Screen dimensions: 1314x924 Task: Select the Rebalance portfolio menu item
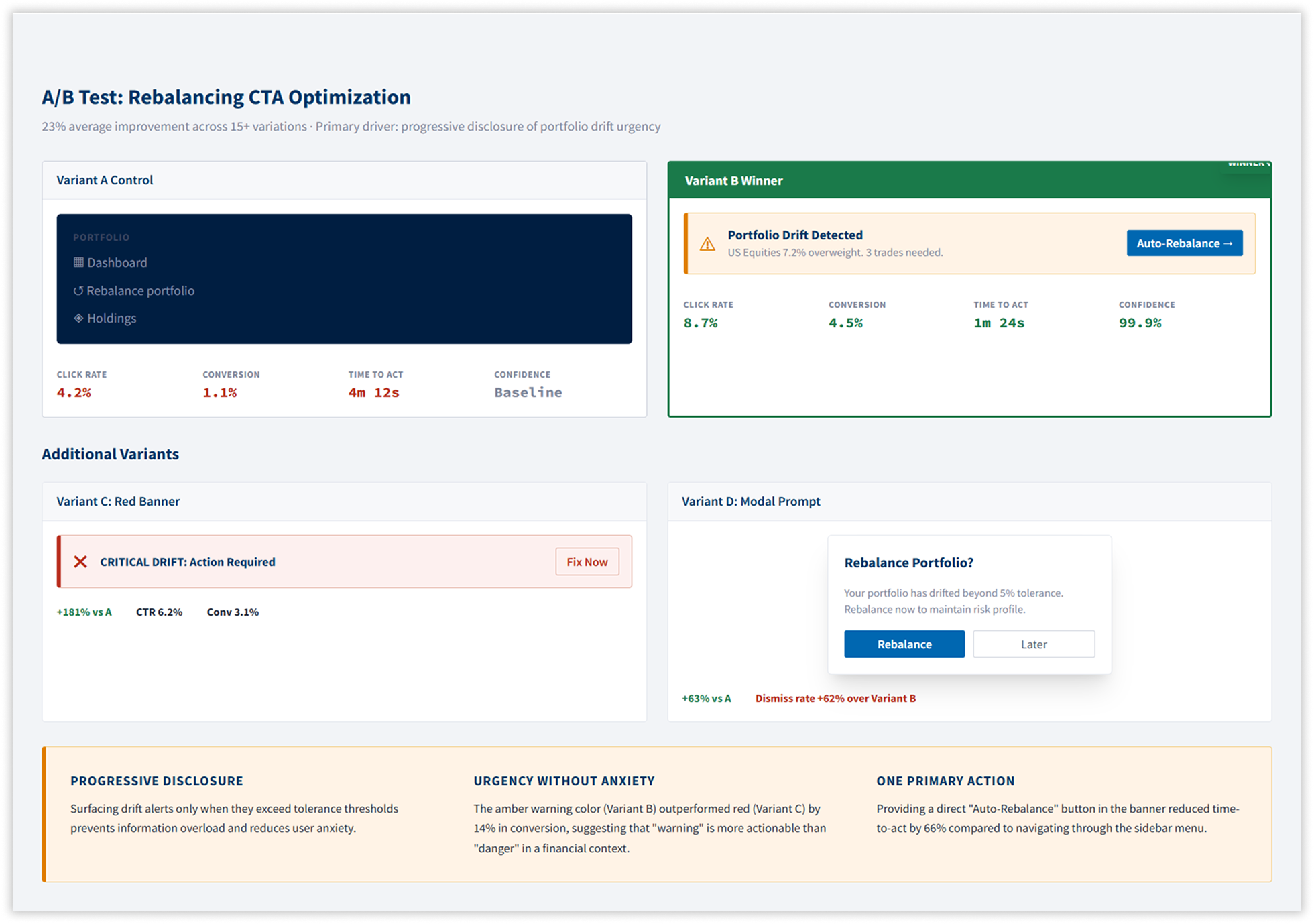[x=140, y=290]
